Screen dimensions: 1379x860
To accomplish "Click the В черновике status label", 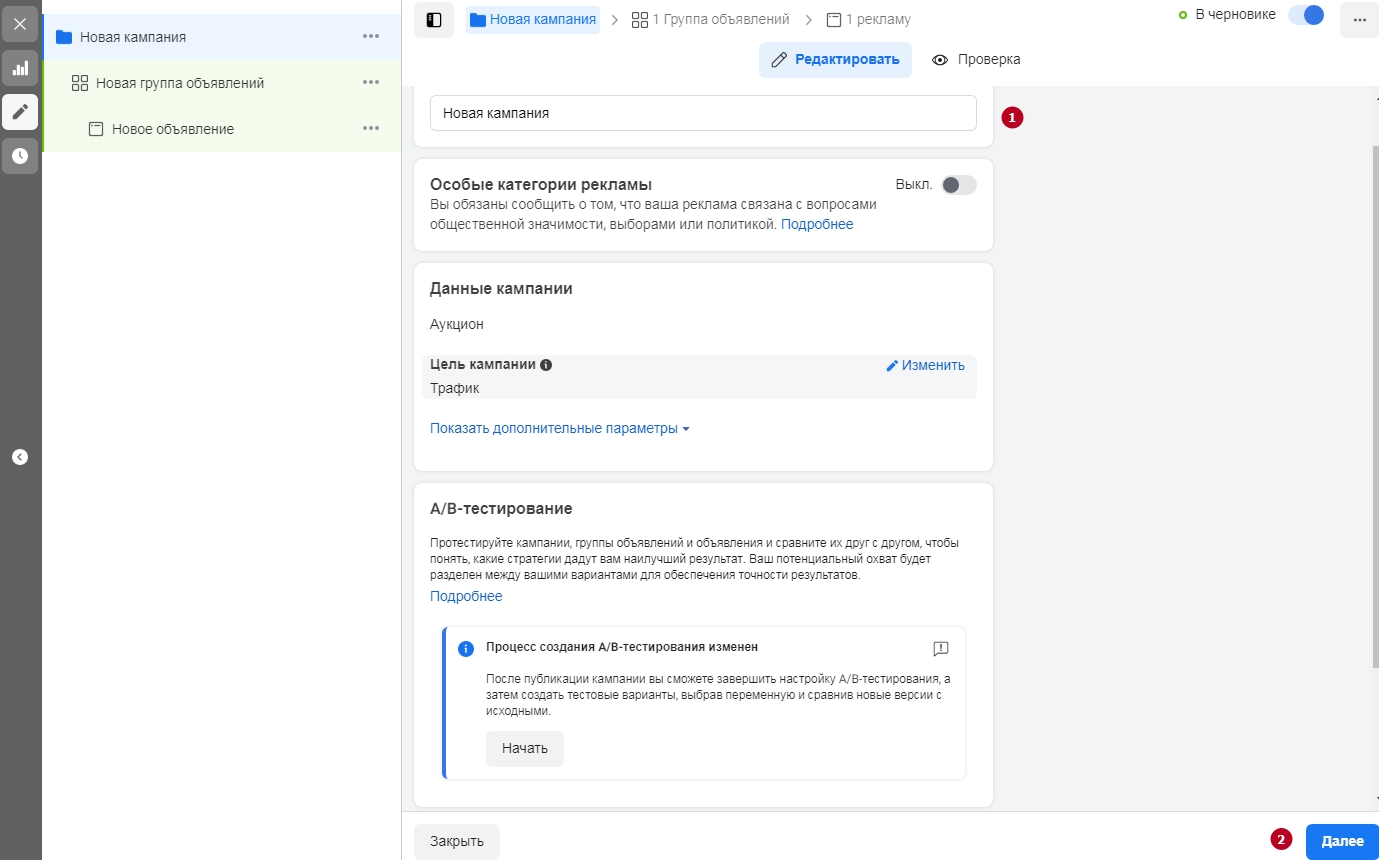I will tap(1235, 15).
